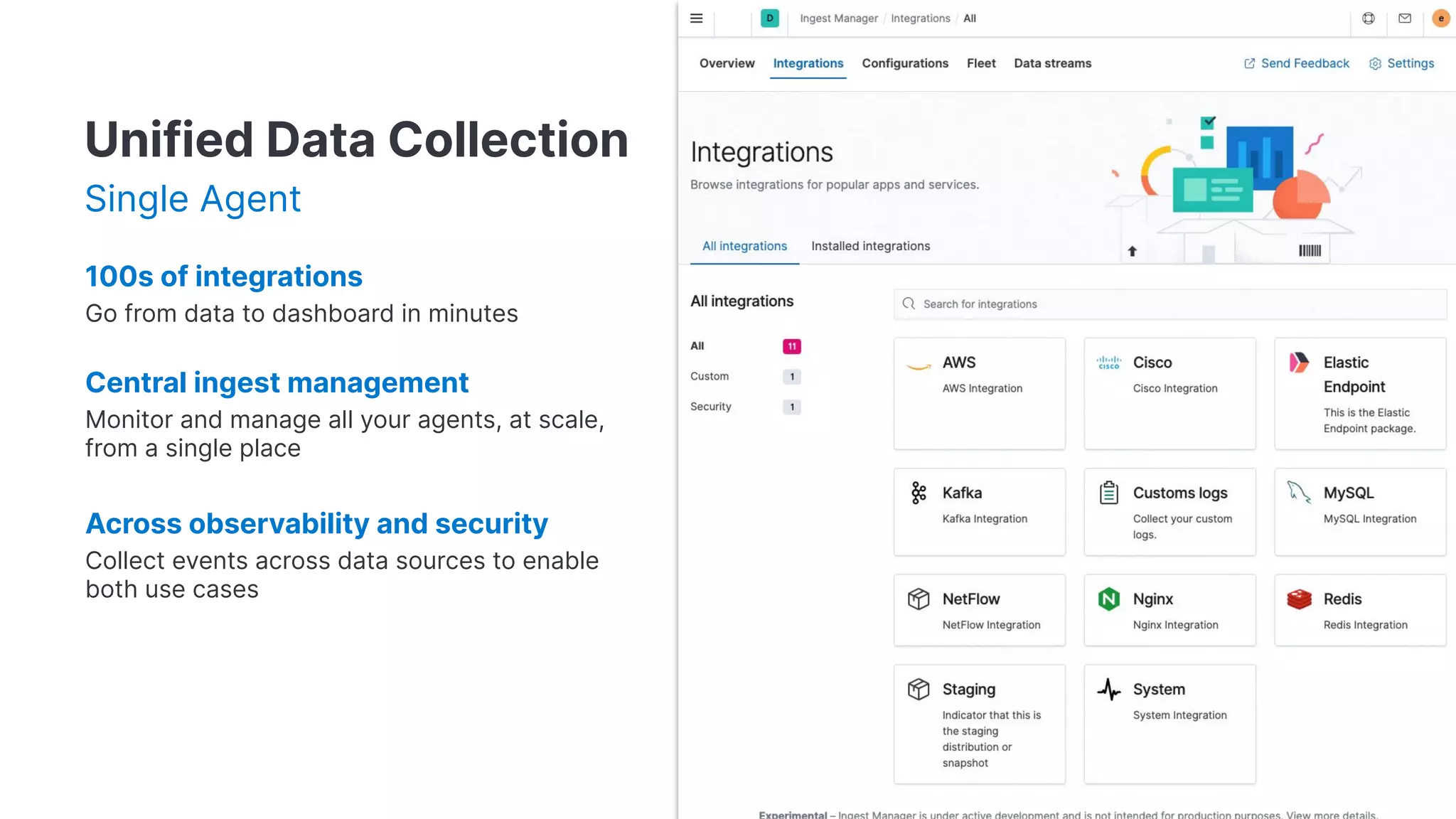The height and width of the screenshot is (819, 1456).
Task: Open the mail newsfeed icon
Action: pos(1404,18)
